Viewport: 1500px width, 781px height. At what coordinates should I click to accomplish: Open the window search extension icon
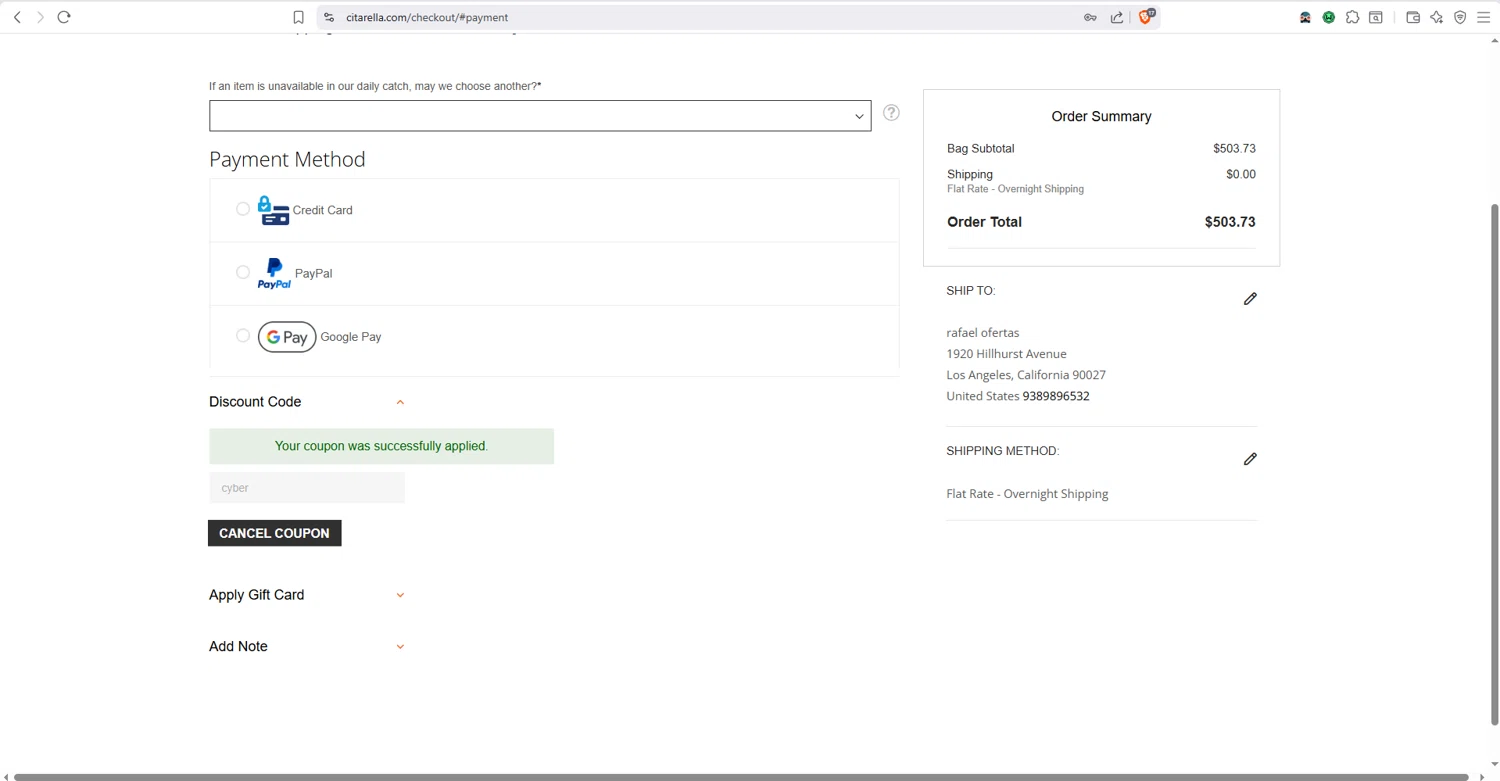pos(1376,17)
